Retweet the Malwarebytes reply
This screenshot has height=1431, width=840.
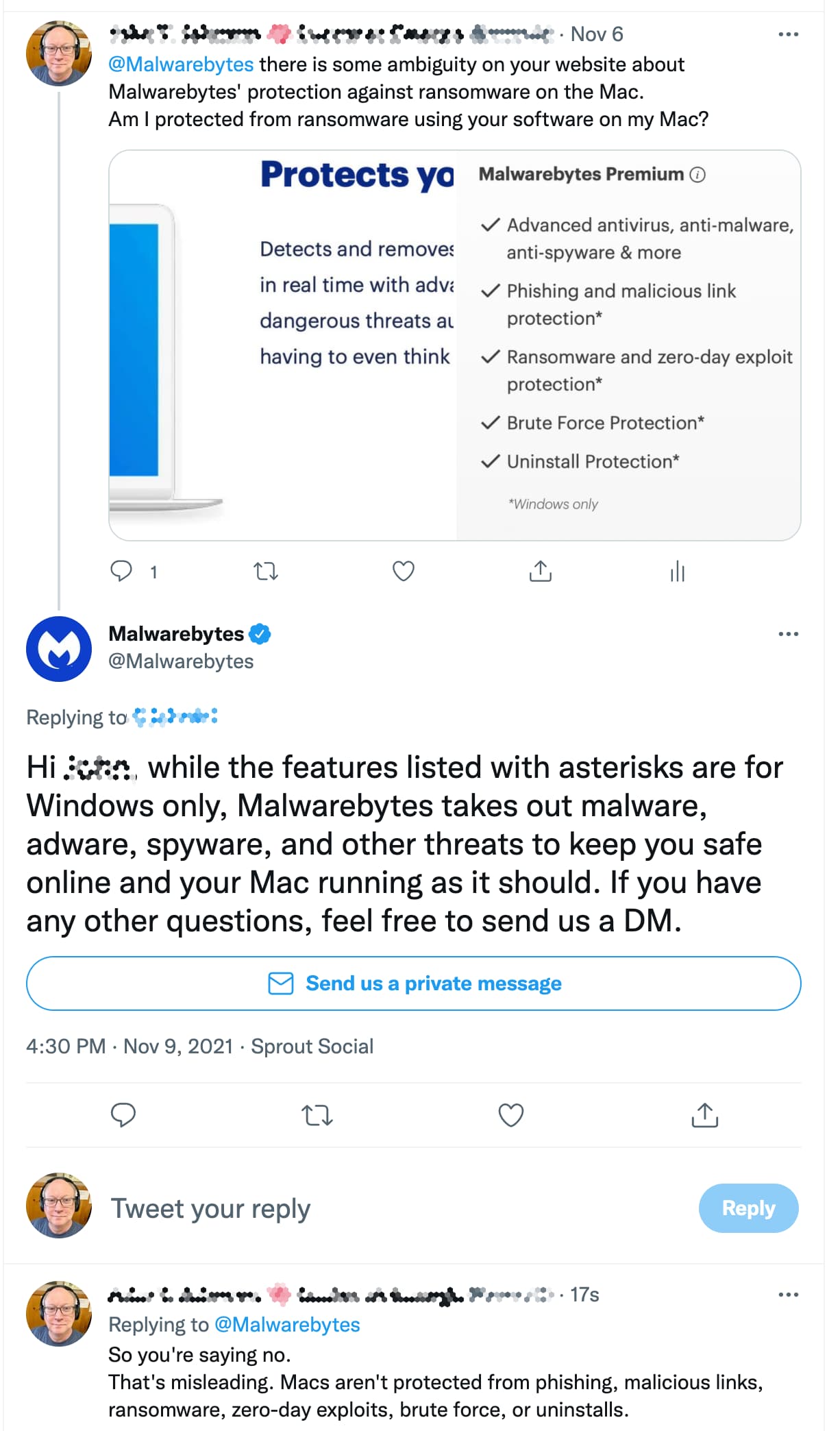(317, 1115)
